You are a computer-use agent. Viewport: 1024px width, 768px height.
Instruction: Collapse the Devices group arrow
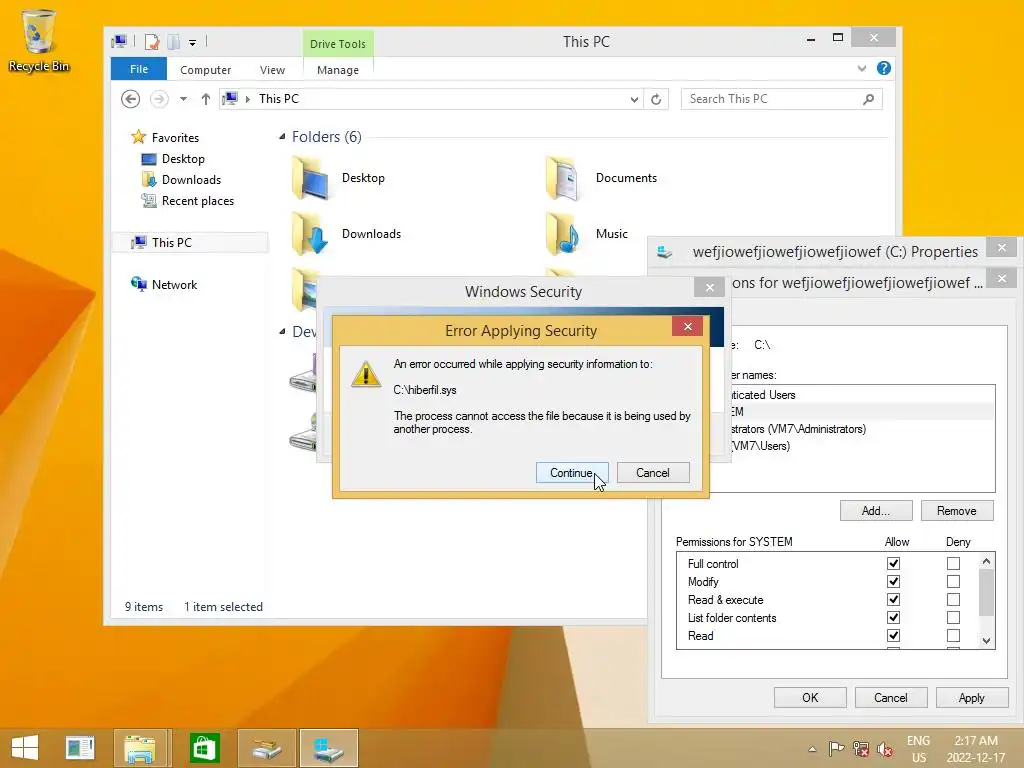click(282, 332)
